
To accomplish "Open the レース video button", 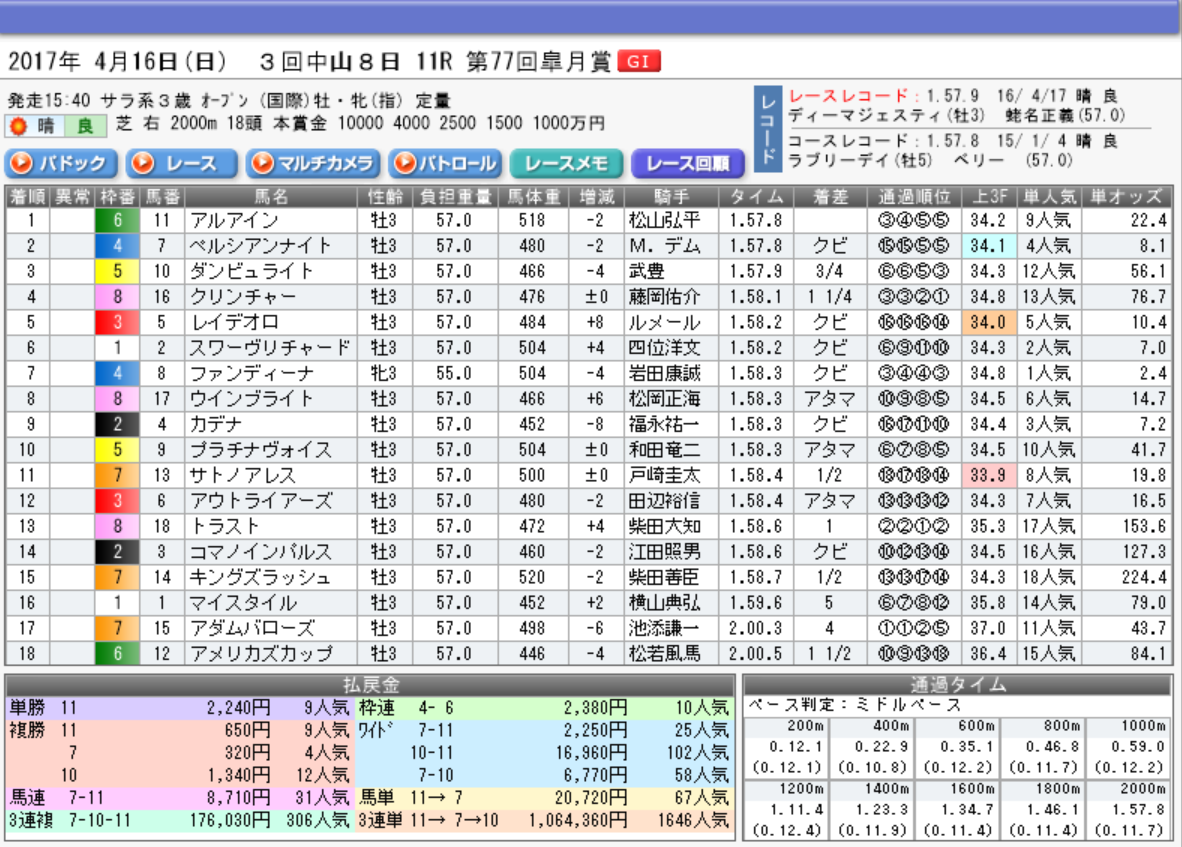I will pos(182,163).
